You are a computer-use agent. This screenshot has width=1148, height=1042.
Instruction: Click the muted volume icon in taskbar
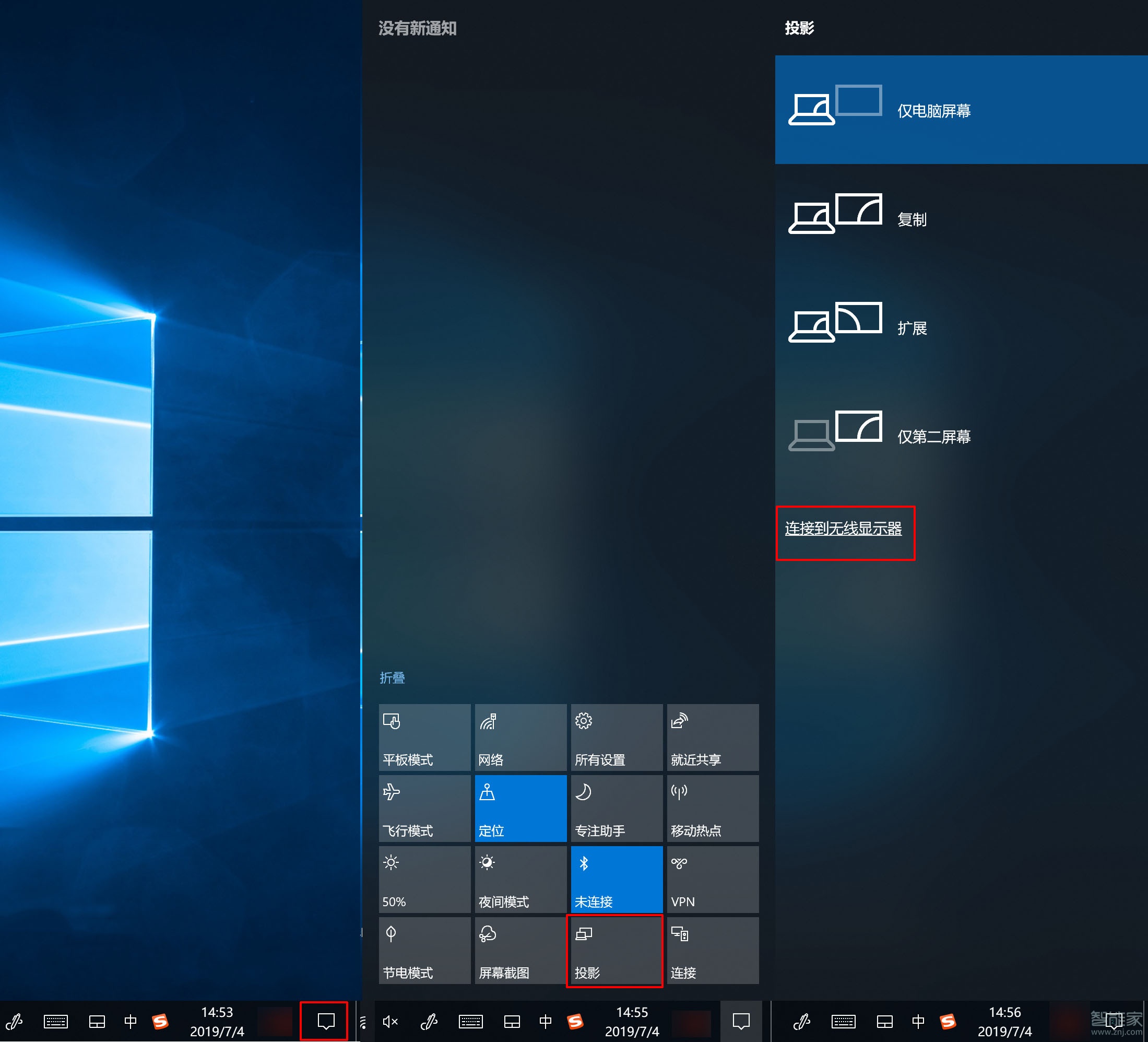click(390, 1022)
